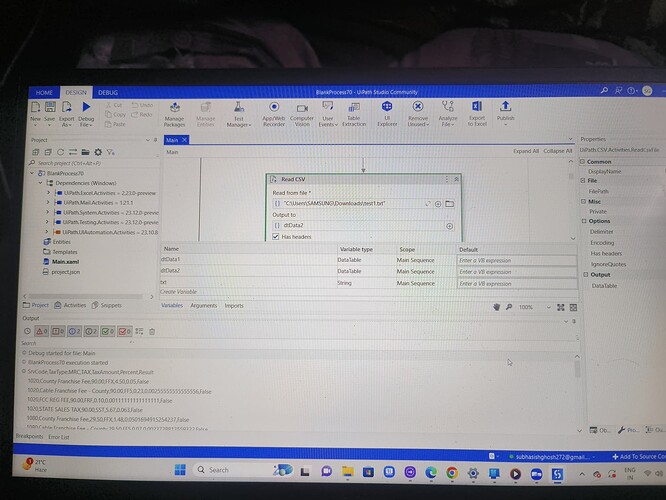Click Expand All in the designer
Screen dimensions: 666x500
coord(525,151)
